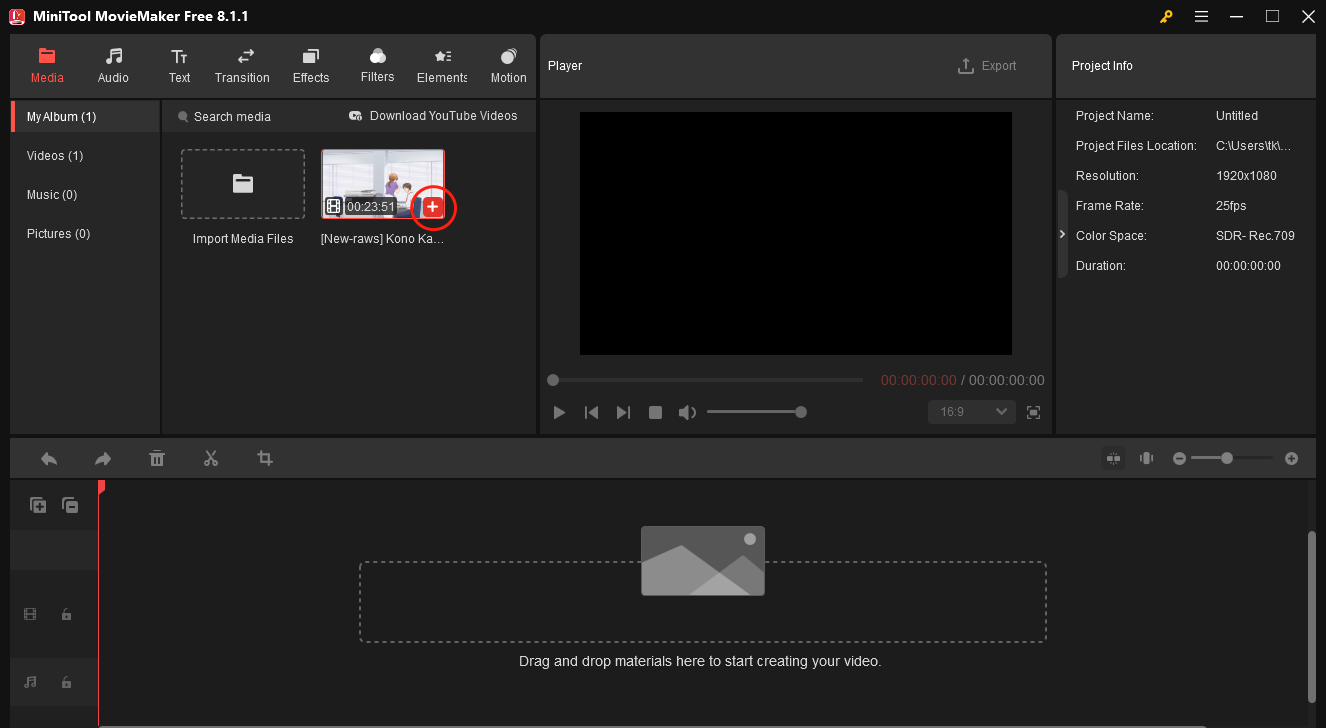Add a new track
The height and width of the screenshot is (728, 1326).
[x=38, y=506]
